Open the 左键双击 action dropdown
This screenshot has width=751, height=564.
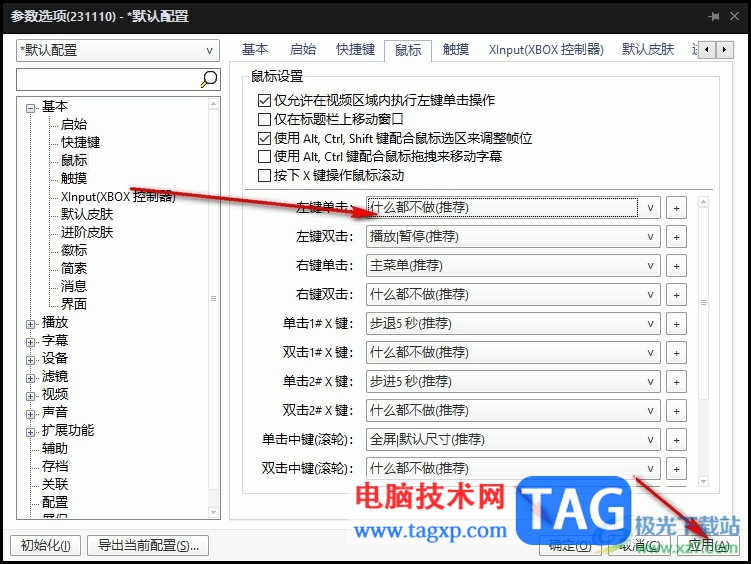(513, 237)
